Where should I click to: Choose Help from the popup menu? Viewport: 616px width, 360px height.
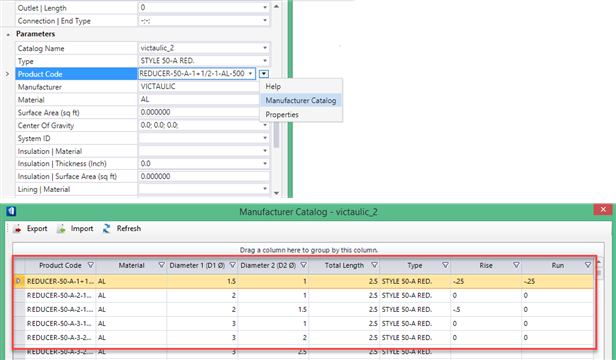(x=301, y=86)
